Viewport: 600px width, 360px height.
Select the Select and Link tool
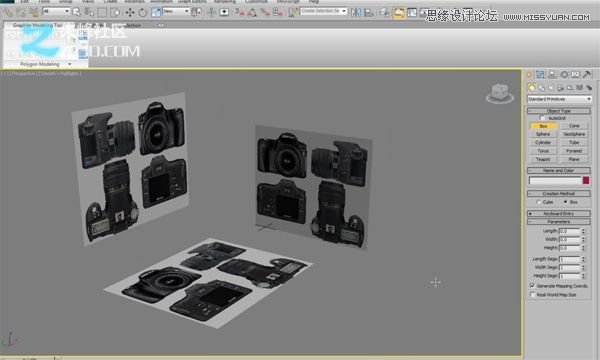click(8, 12)
